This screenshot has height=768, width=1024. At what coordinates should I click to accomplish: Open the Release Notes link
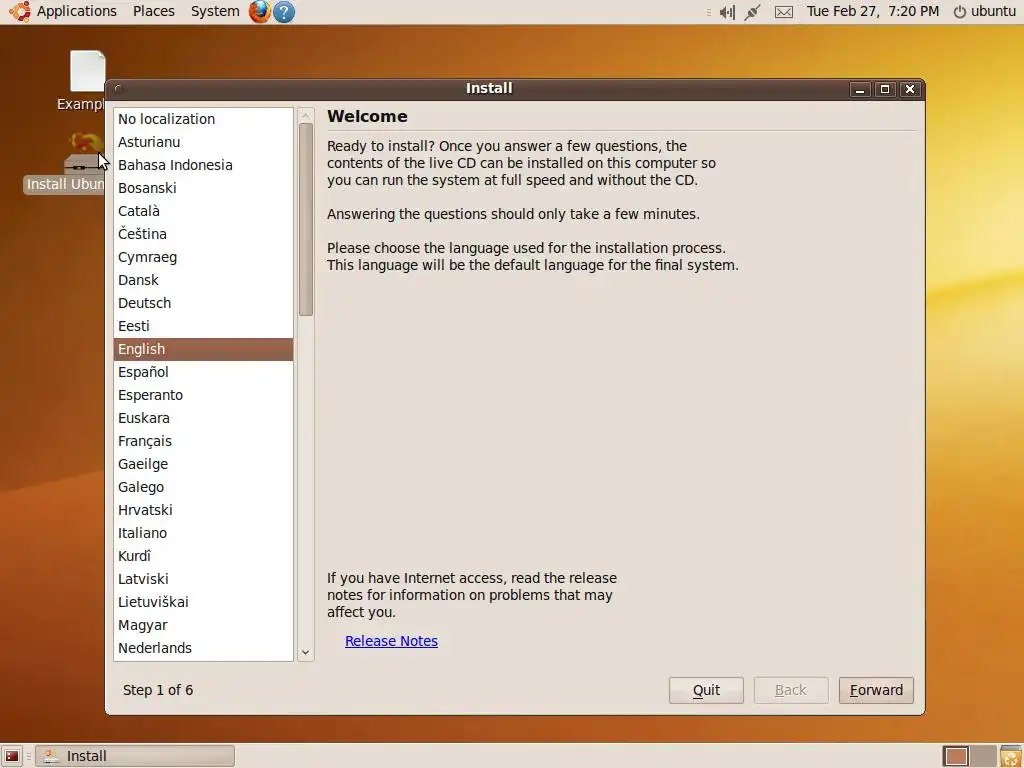click(391, 641)
